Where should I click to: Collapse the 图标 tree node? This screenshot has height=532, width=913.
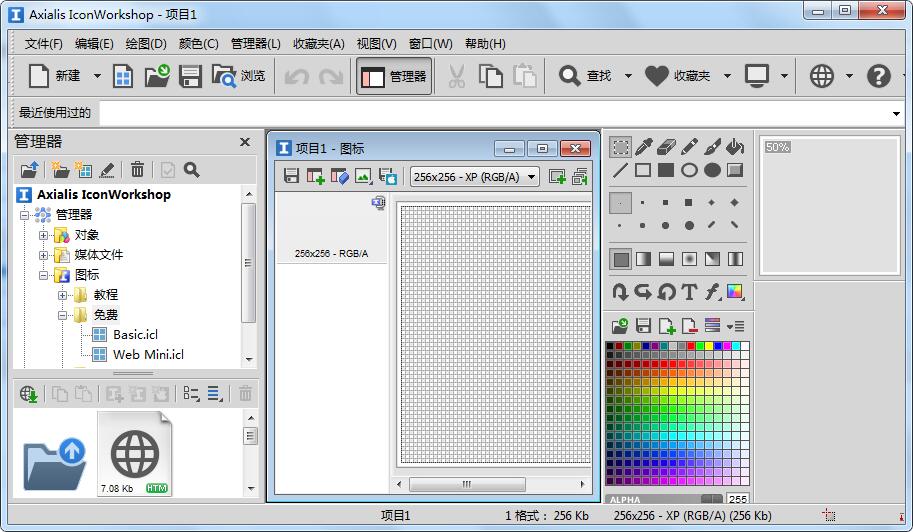click(44, 275)
